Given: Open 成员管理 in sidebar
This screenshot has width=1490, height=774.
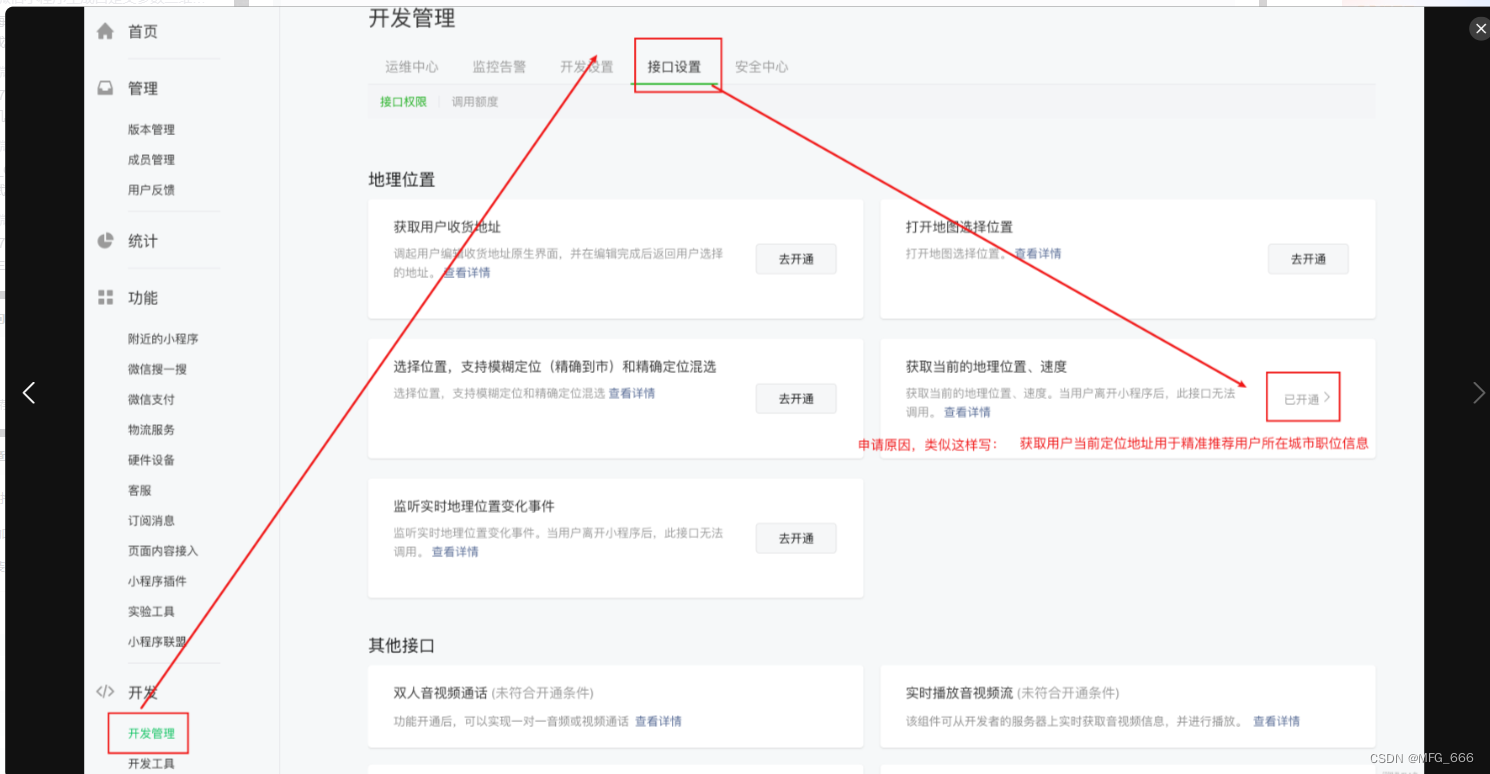Looking at the screenshot, I should [151, 160].
